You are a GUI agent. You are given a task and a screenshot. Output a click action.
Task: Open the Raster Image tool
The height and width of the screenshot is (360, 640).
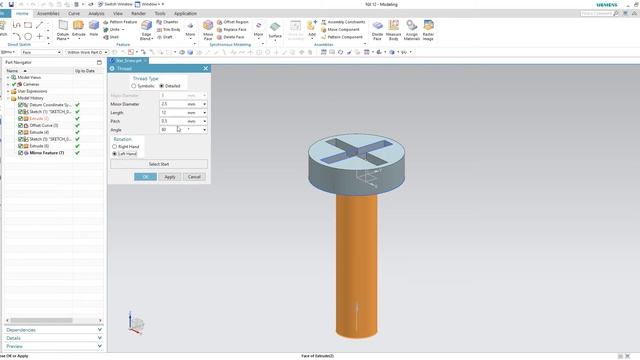(x=428, y=29)
